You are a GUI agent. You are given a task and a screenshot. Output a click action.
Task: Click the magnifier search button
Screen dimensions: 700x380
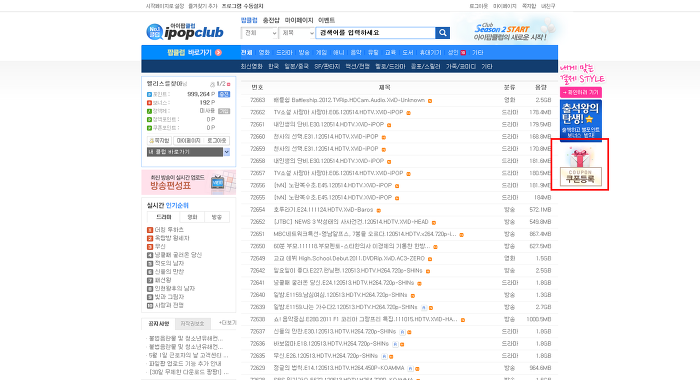tap(442, 33)
